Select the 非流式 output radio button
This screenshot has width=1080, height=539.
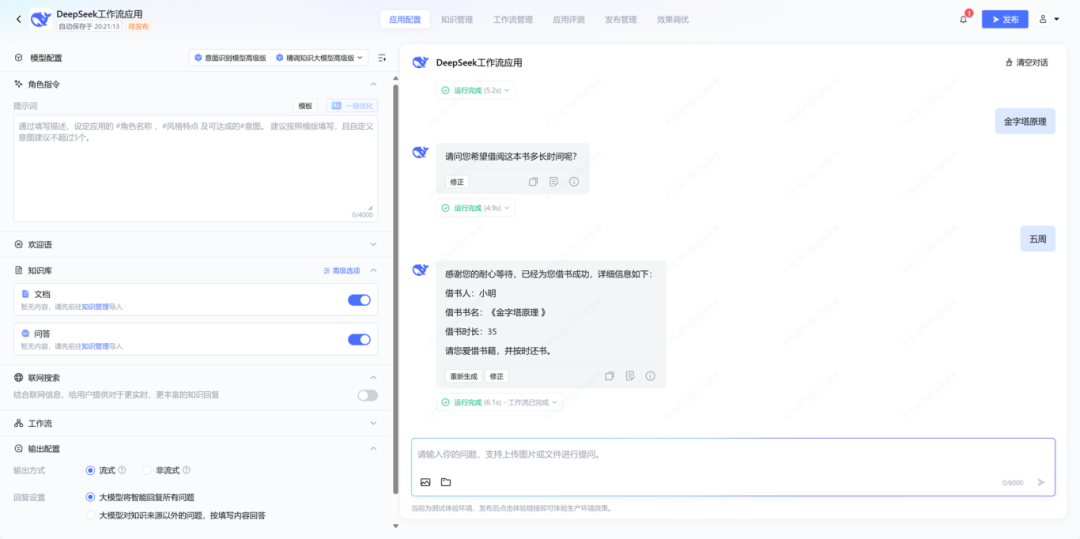point(147,470)
